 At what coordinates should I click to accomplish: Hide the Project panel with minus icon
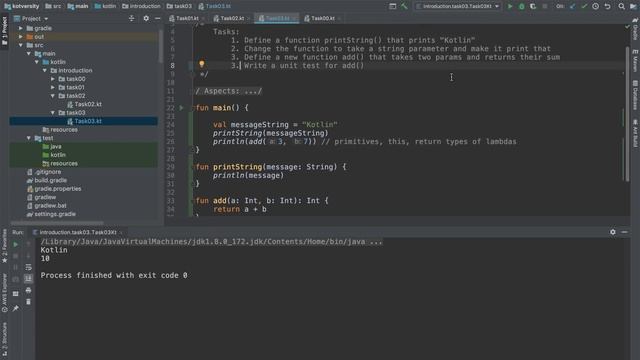[x=158, y=18]
